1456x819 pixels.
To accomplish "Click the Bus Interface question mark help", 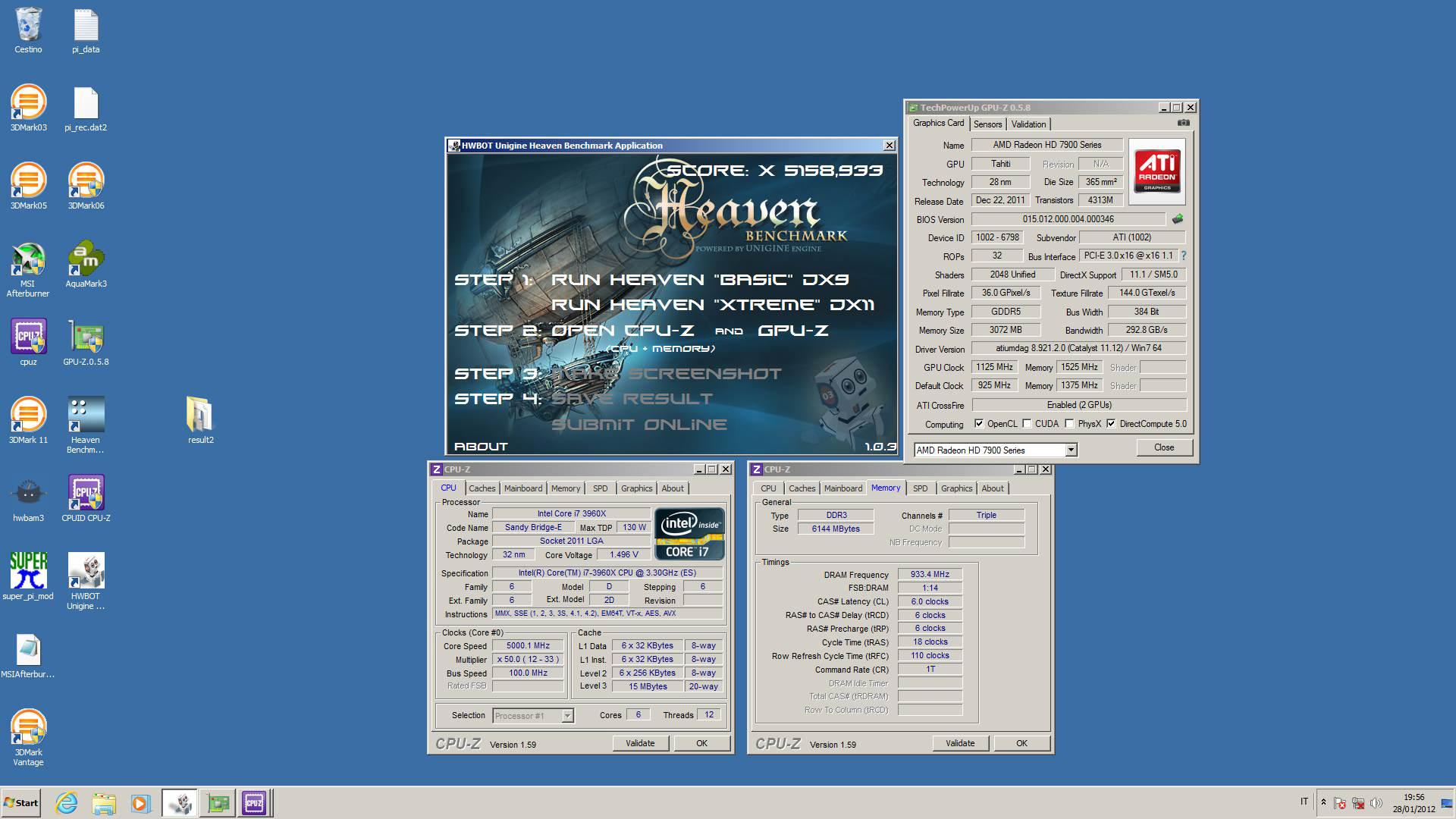I will pos(1183,256).
